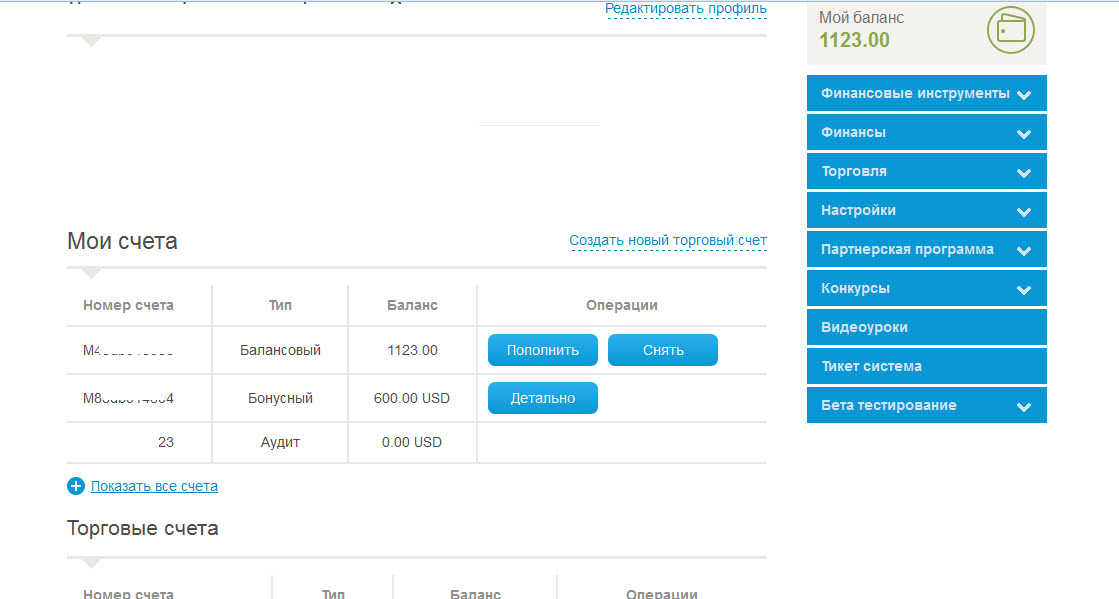Click the Бонусный account type cell
This screenshot has width=1119, height=599.
coord(280,398)
